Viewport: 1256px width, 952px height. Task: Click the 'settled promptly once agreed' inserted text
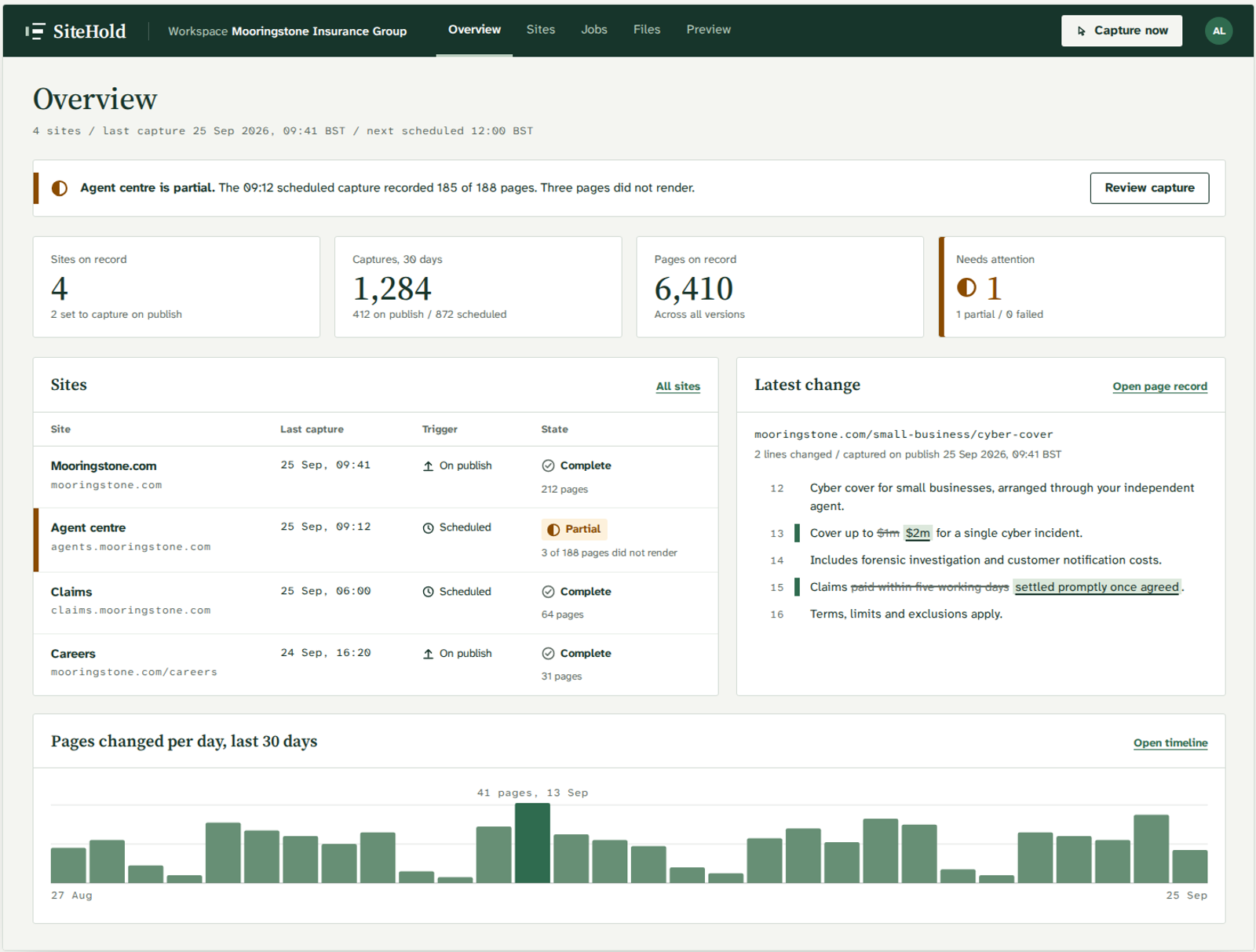tap(1097, 587)
